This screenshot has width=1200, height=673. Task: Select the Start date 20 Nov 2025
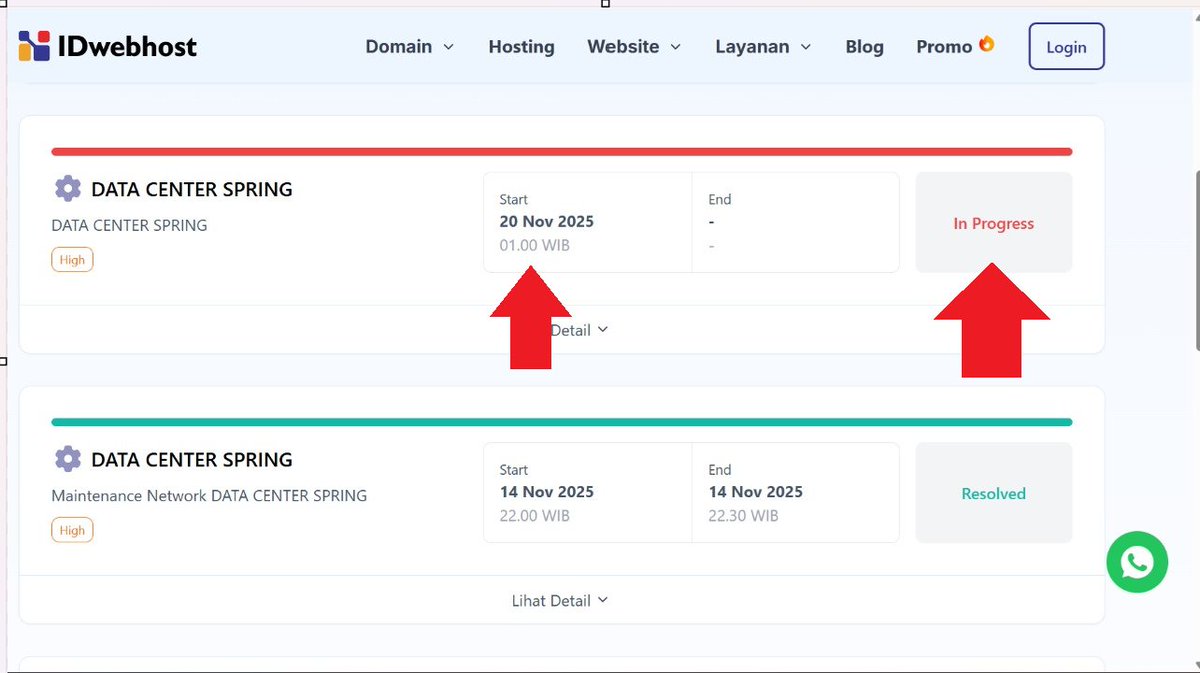547,222
